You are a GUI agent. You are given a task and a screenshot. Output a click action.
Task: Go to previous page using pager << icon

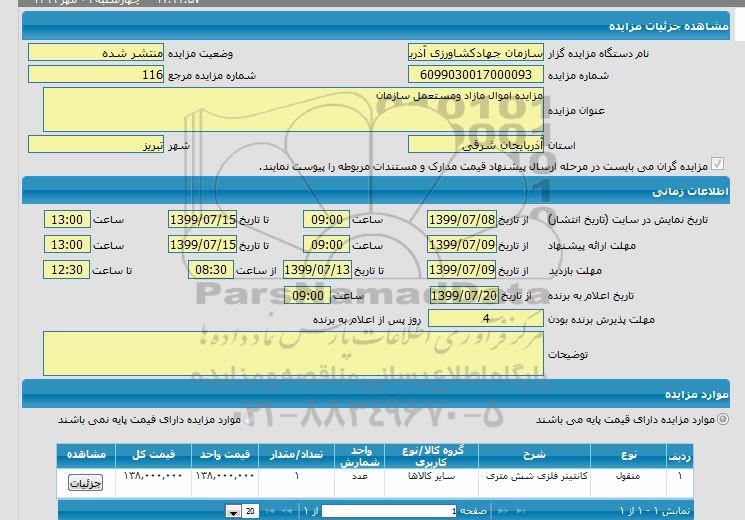[x=287, y=511]
